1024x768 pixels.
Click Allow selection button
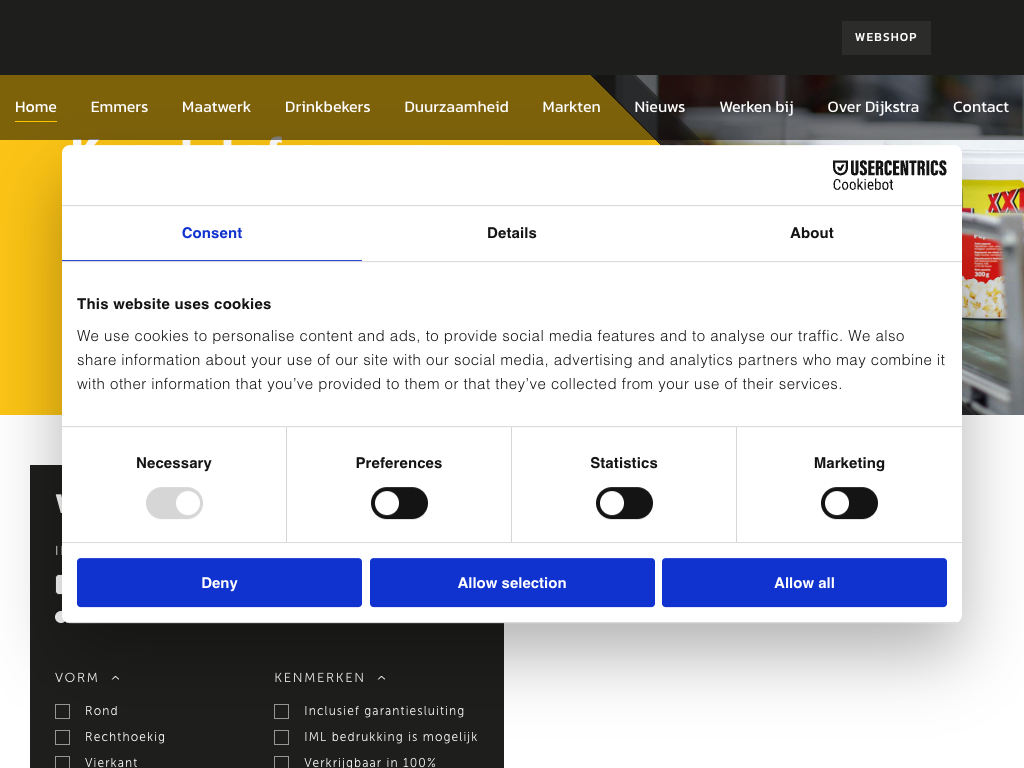tap(512, 583)
